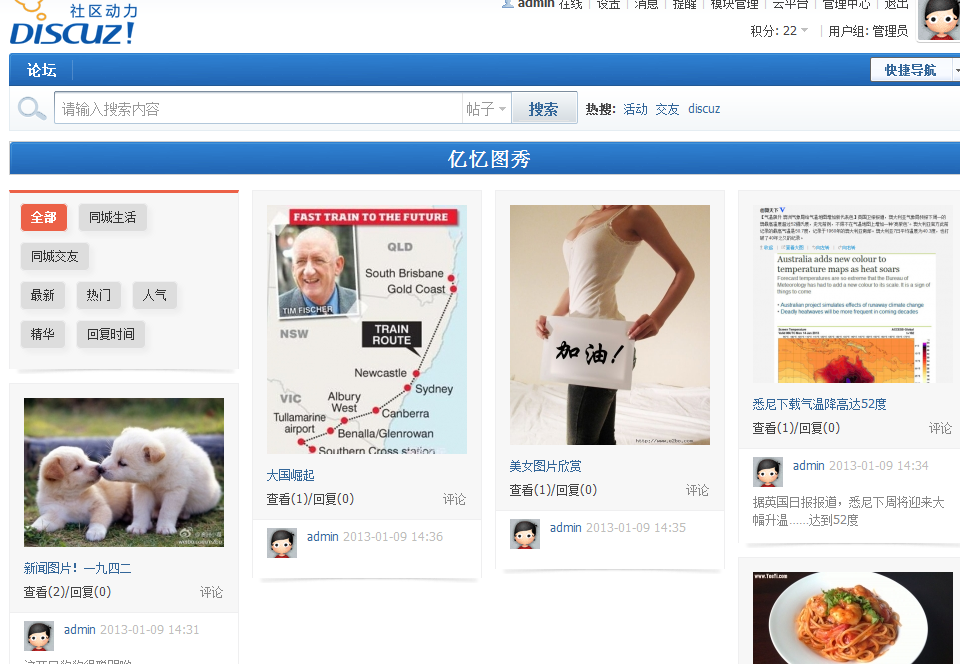Click the search magnifier icon
This screenshot has width=960, height=664.
point(31,109)
